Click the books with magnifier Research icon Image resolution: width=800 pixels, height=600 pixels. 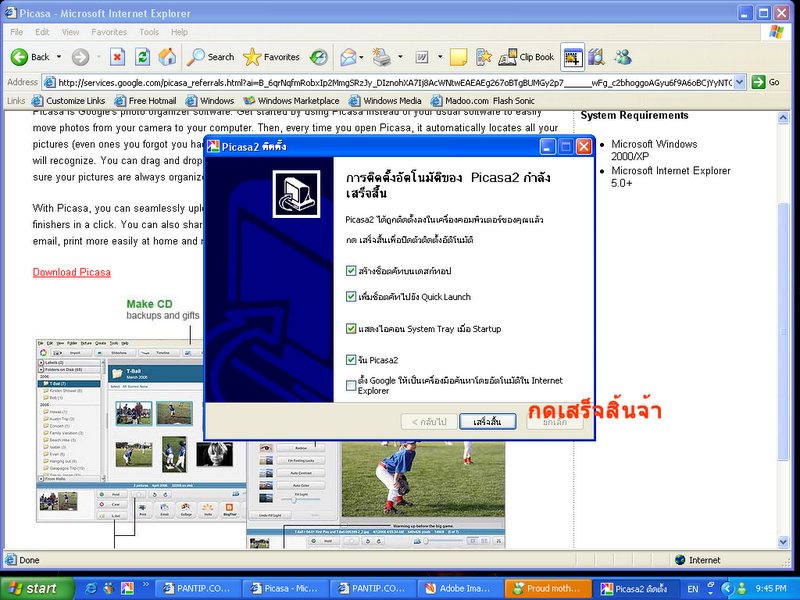tap(596, 57)
